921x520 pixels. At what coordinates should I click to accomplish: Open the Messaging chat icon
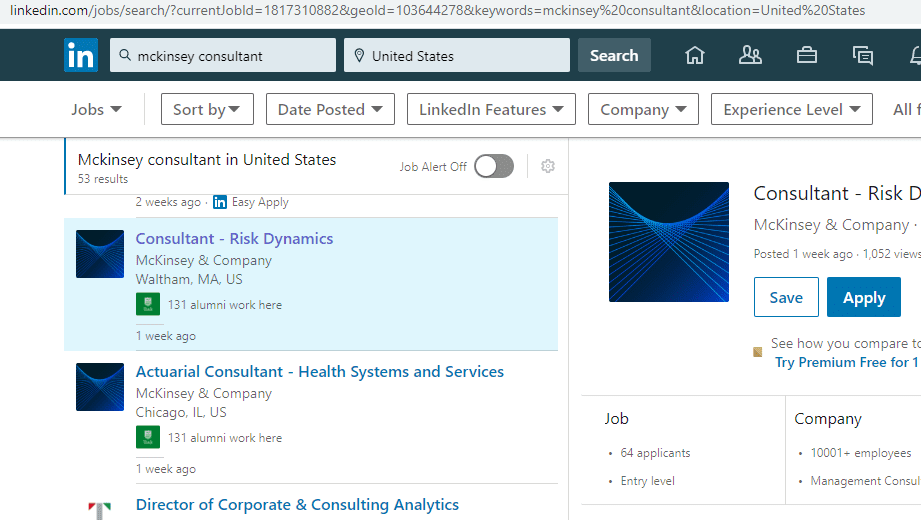862,56
